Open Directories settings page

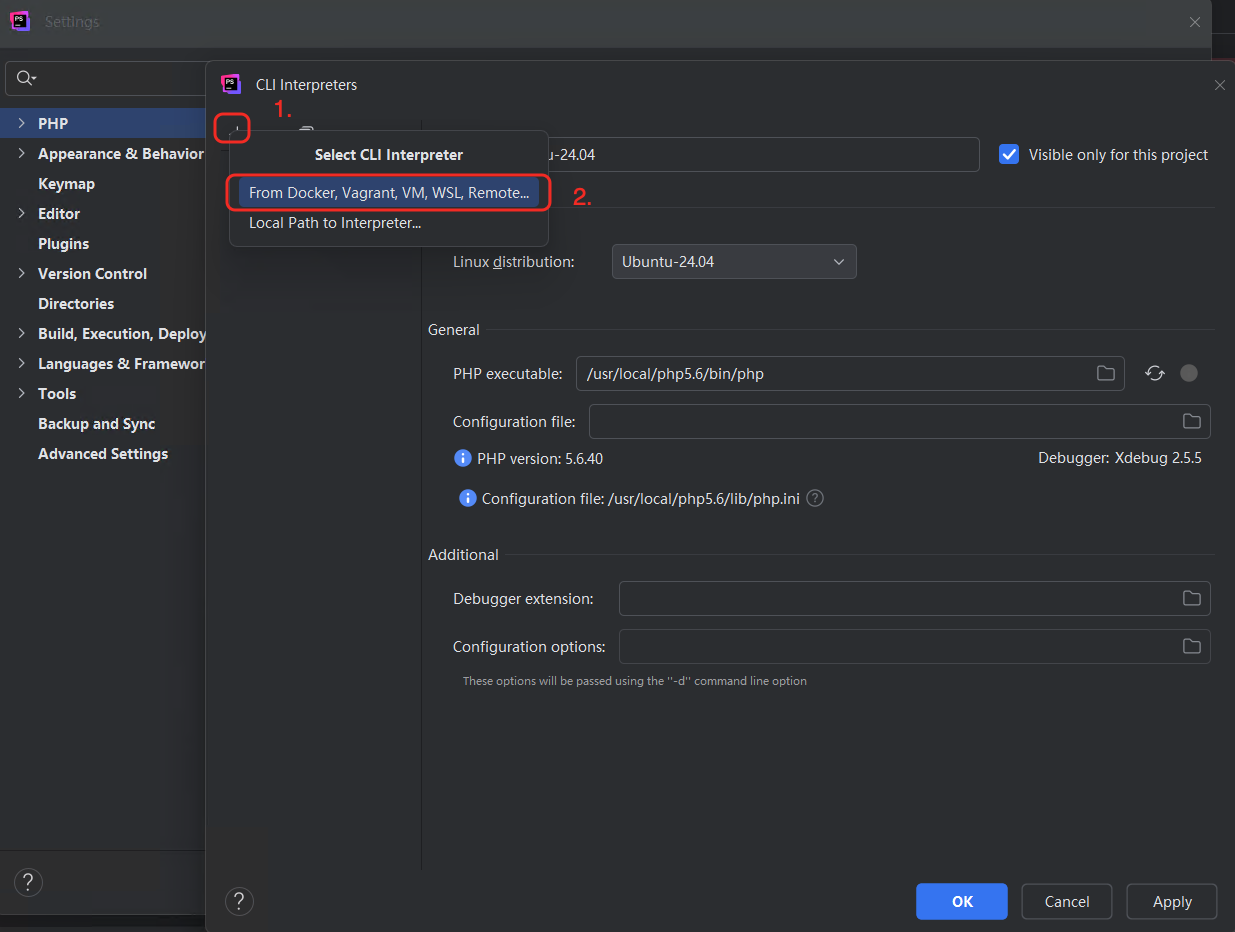tap(76, 304)
